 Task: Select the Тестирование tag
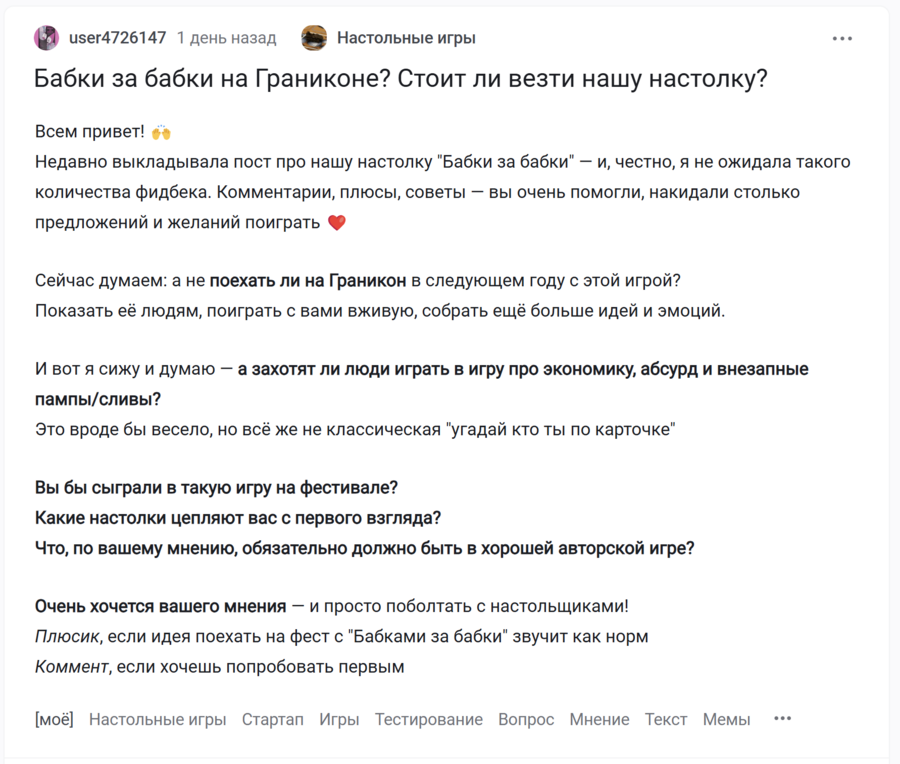coord(428,719)
